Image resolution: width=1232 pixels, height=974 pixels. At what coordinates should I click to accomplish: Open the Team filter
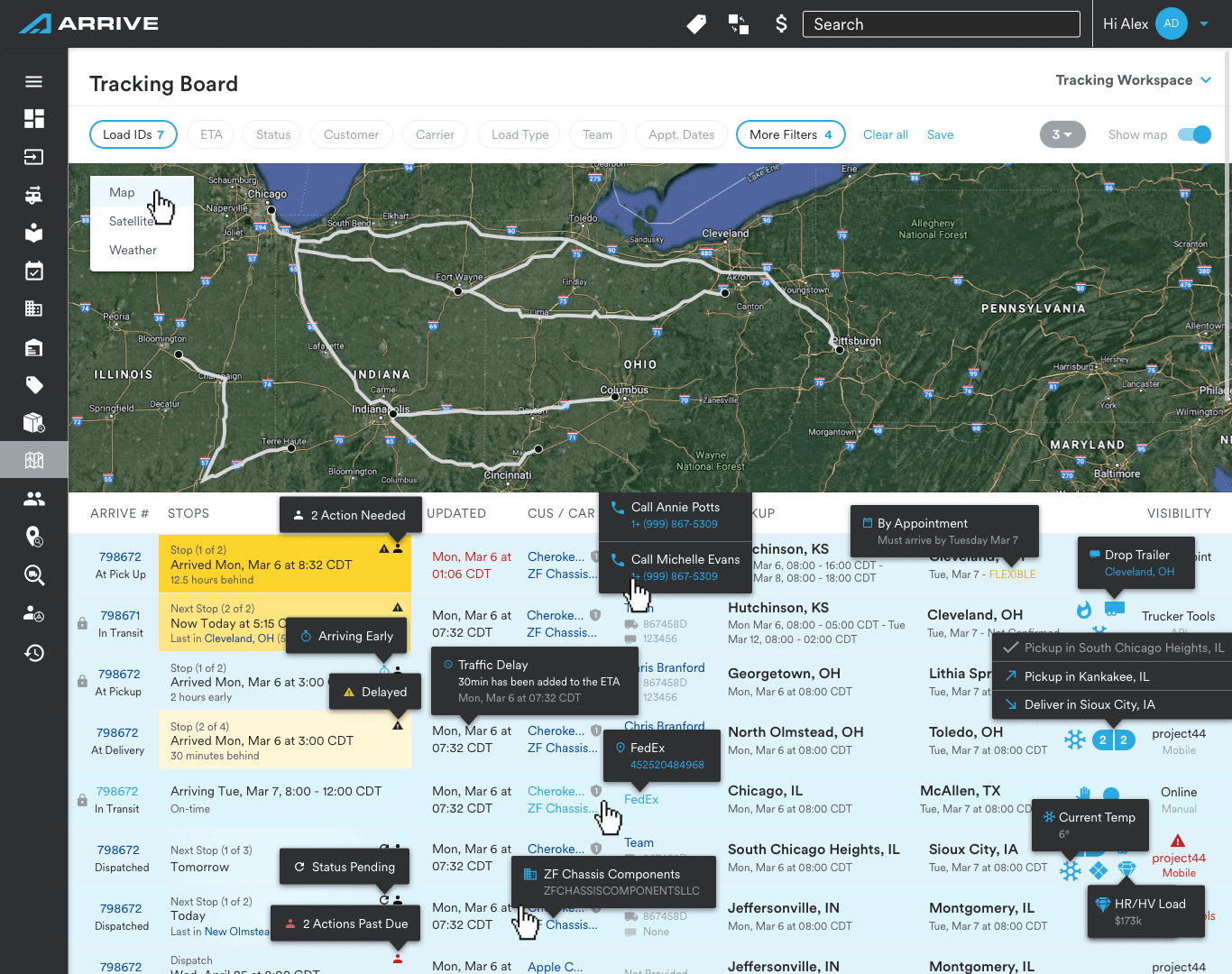click(597, 134)
